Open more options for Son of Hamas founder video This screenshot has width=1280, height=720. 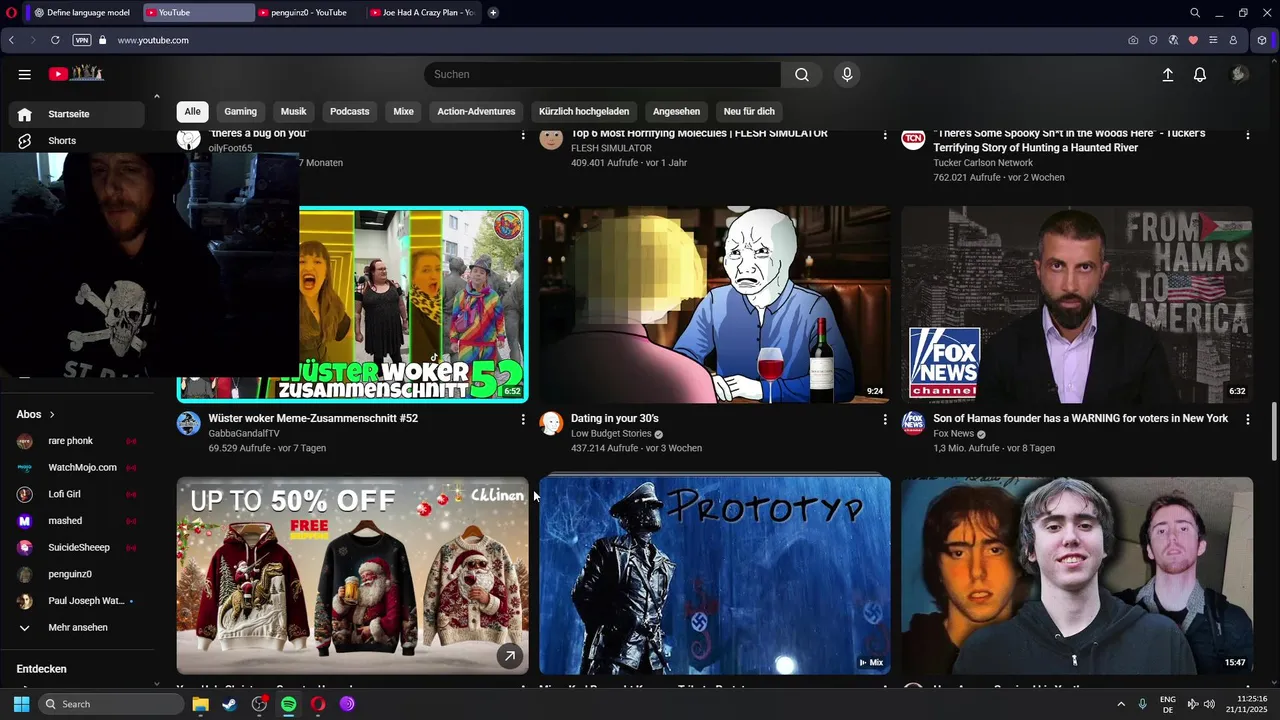pyautogui.click(x=1247, y=420)
